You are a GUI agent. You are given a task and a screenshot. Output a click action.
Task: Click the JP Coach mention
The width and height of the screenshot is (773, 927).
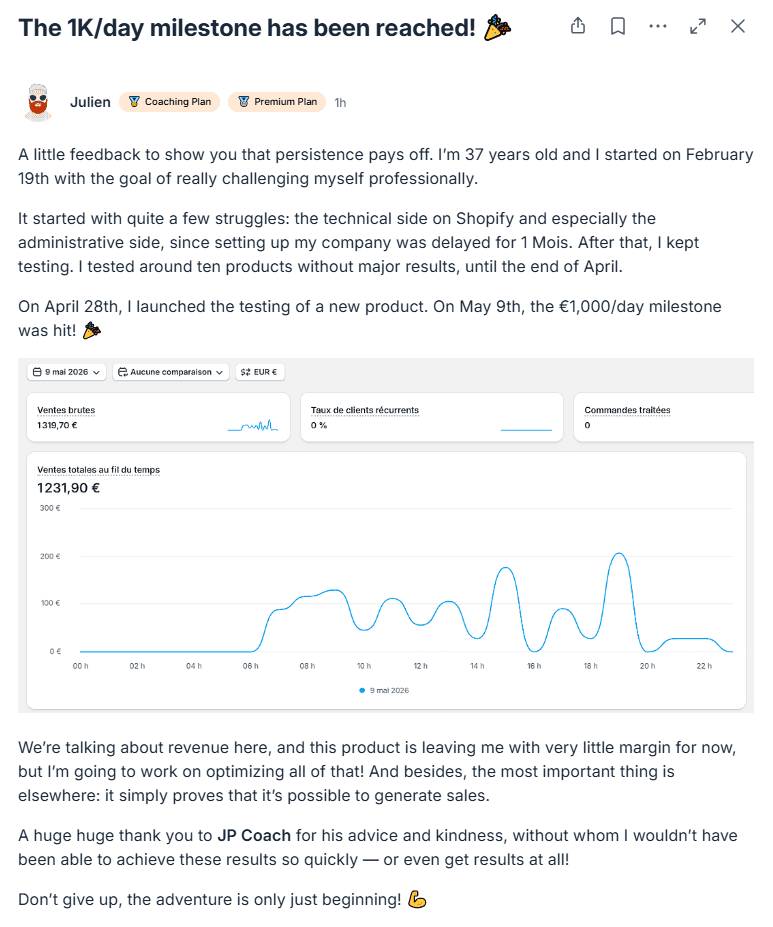click(254, 835)
